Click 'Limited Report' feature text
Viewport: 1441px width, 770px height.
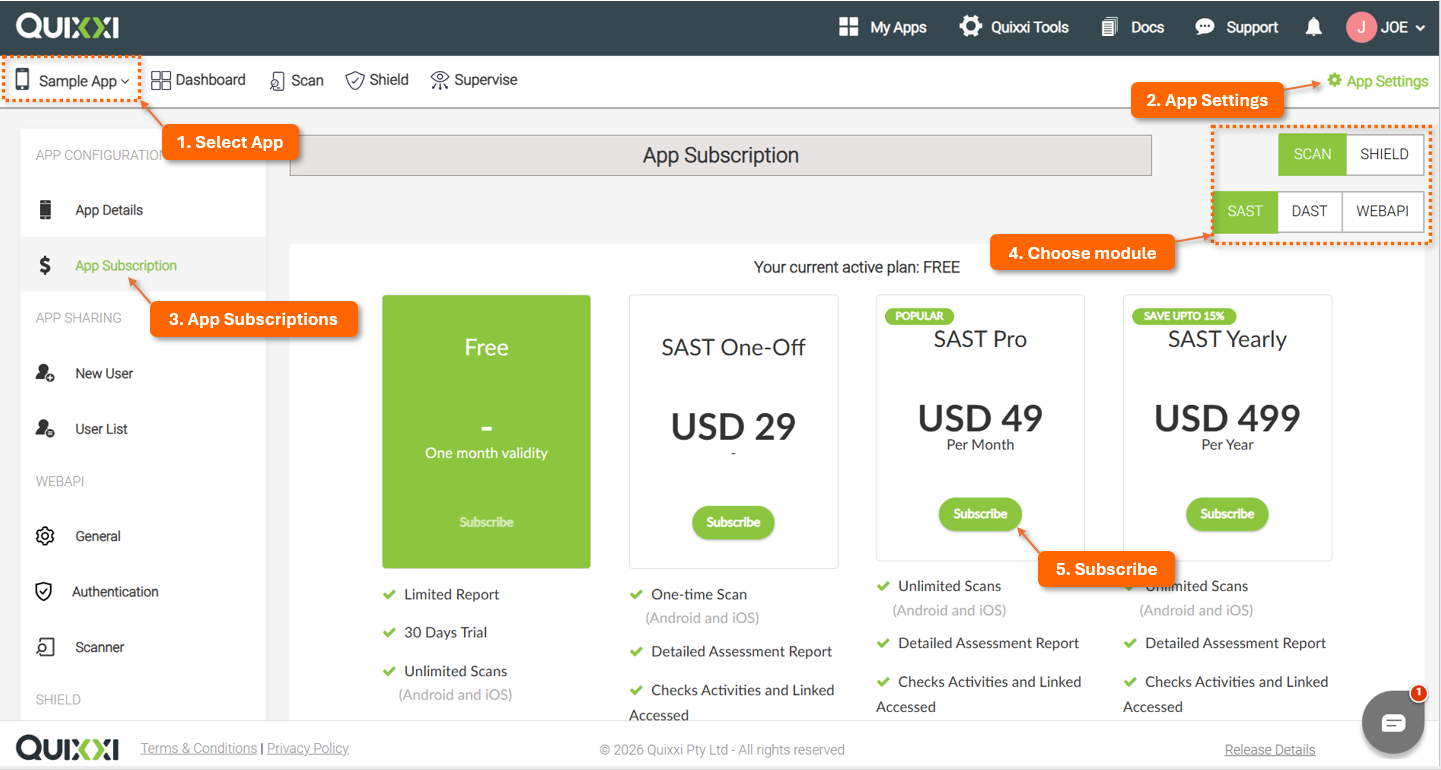[452, 594]
